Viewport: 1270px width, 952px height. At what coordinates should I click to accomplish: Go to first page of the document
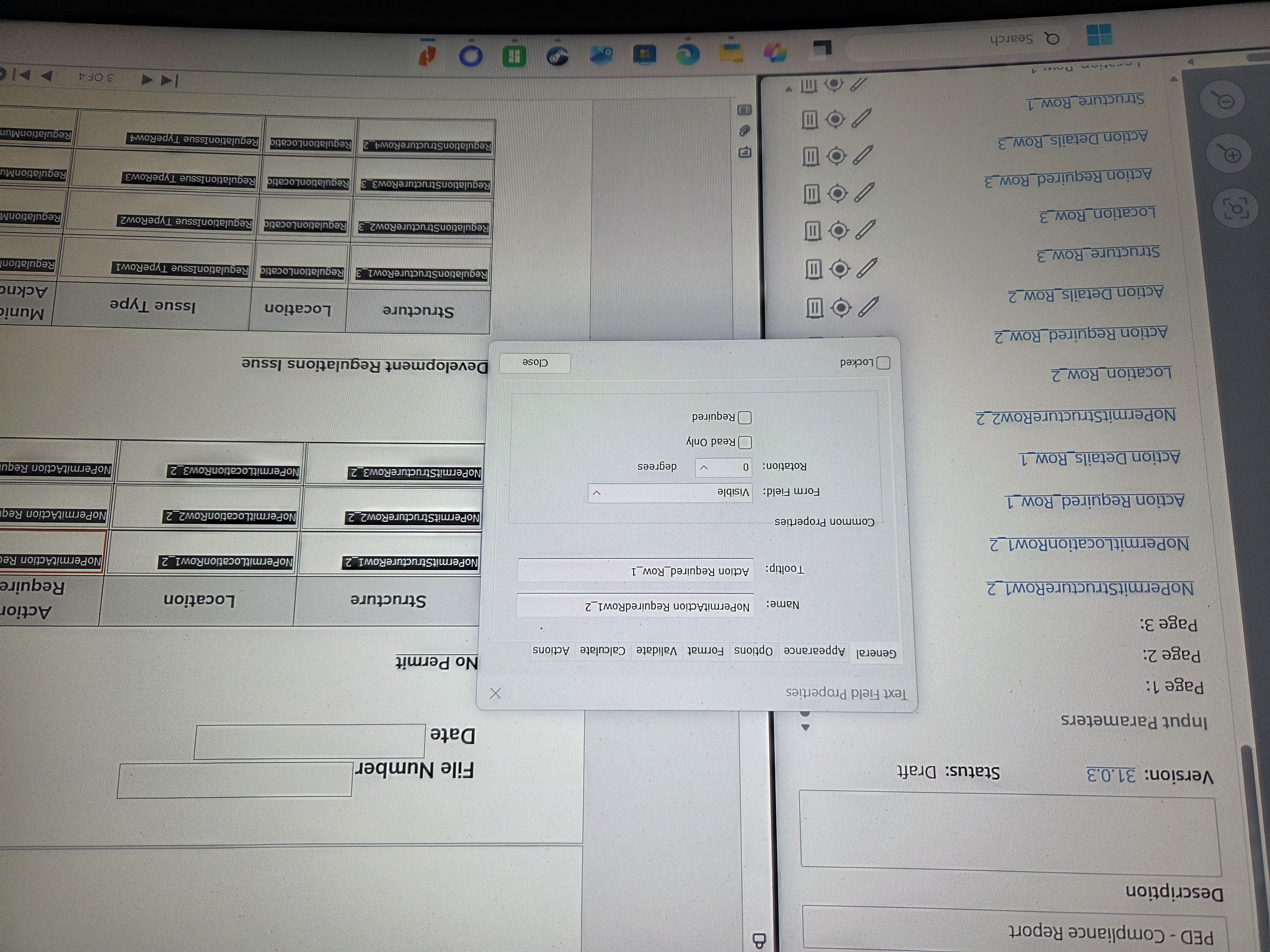(169, 80)
